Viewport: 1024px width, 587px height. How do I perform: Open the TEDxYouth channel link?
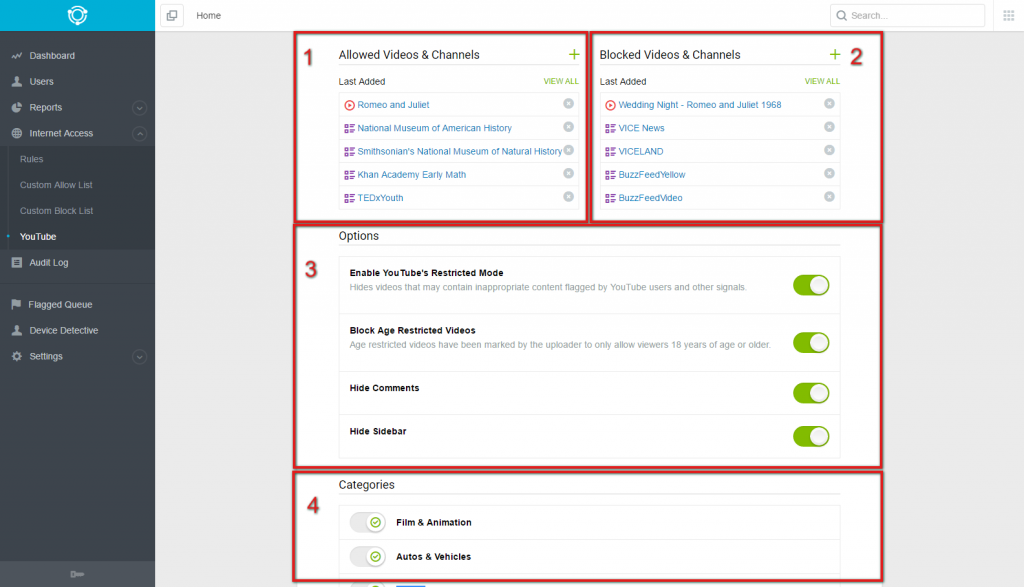pyautogui.click(x=380, y=198)
